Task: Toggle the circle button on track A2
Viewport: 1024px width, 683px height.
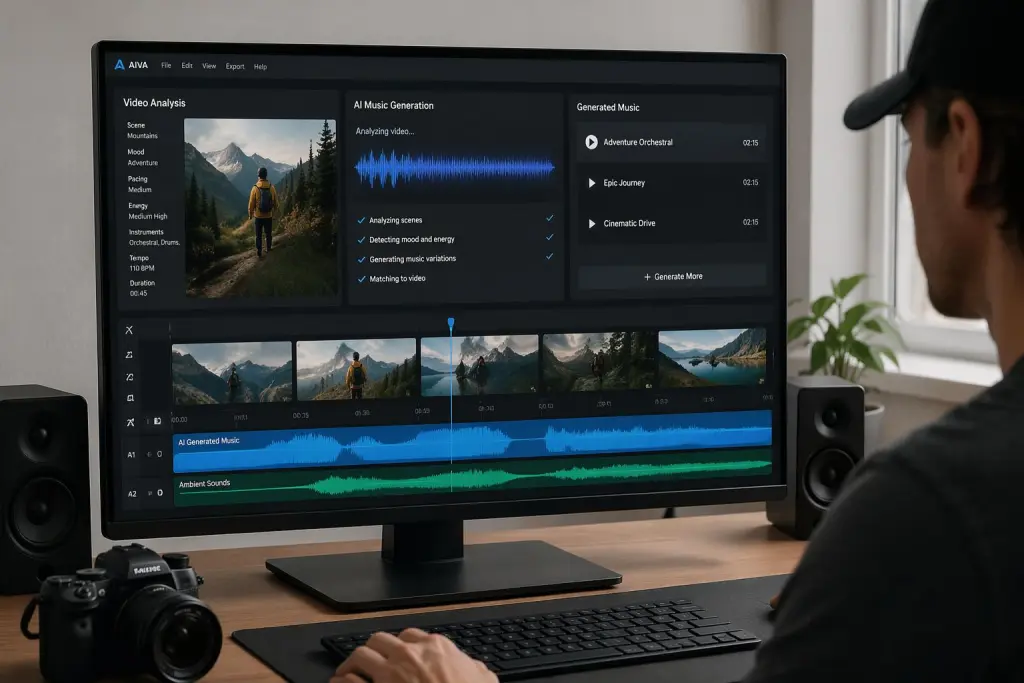Action: point(160,493)
